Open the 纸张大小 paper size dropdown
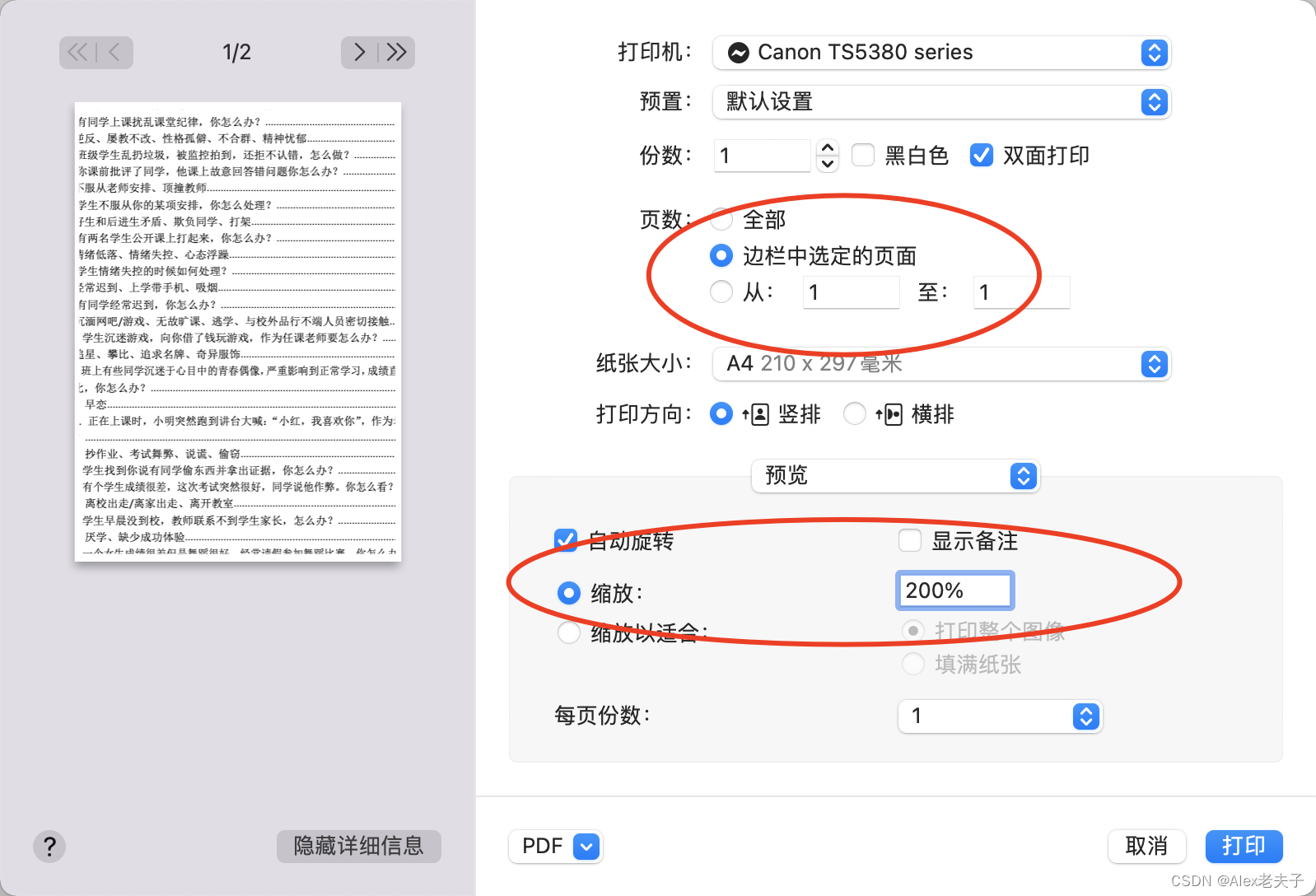 tap(941, 364)
